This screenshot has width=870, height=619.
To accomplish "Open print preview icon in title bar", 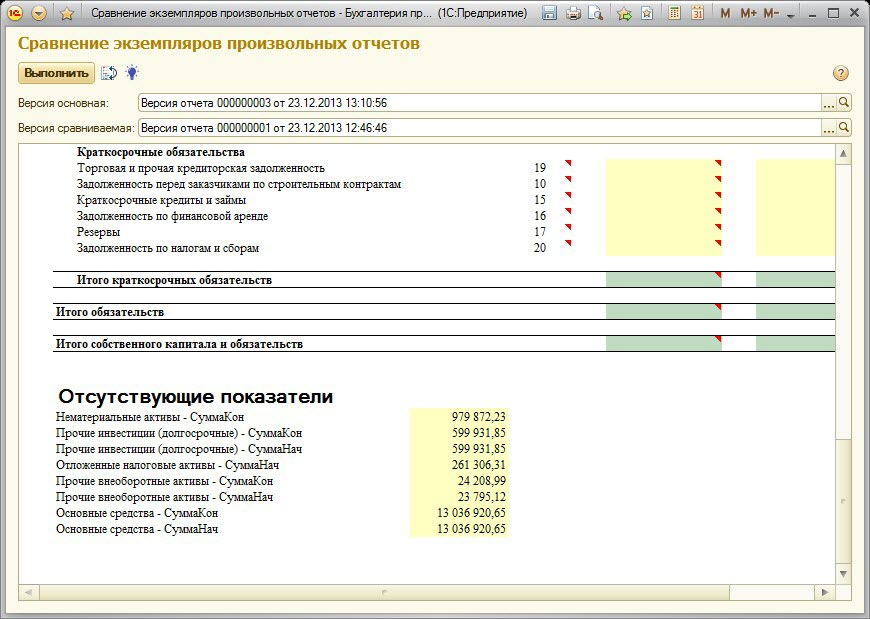I will [x=595, y=14].
